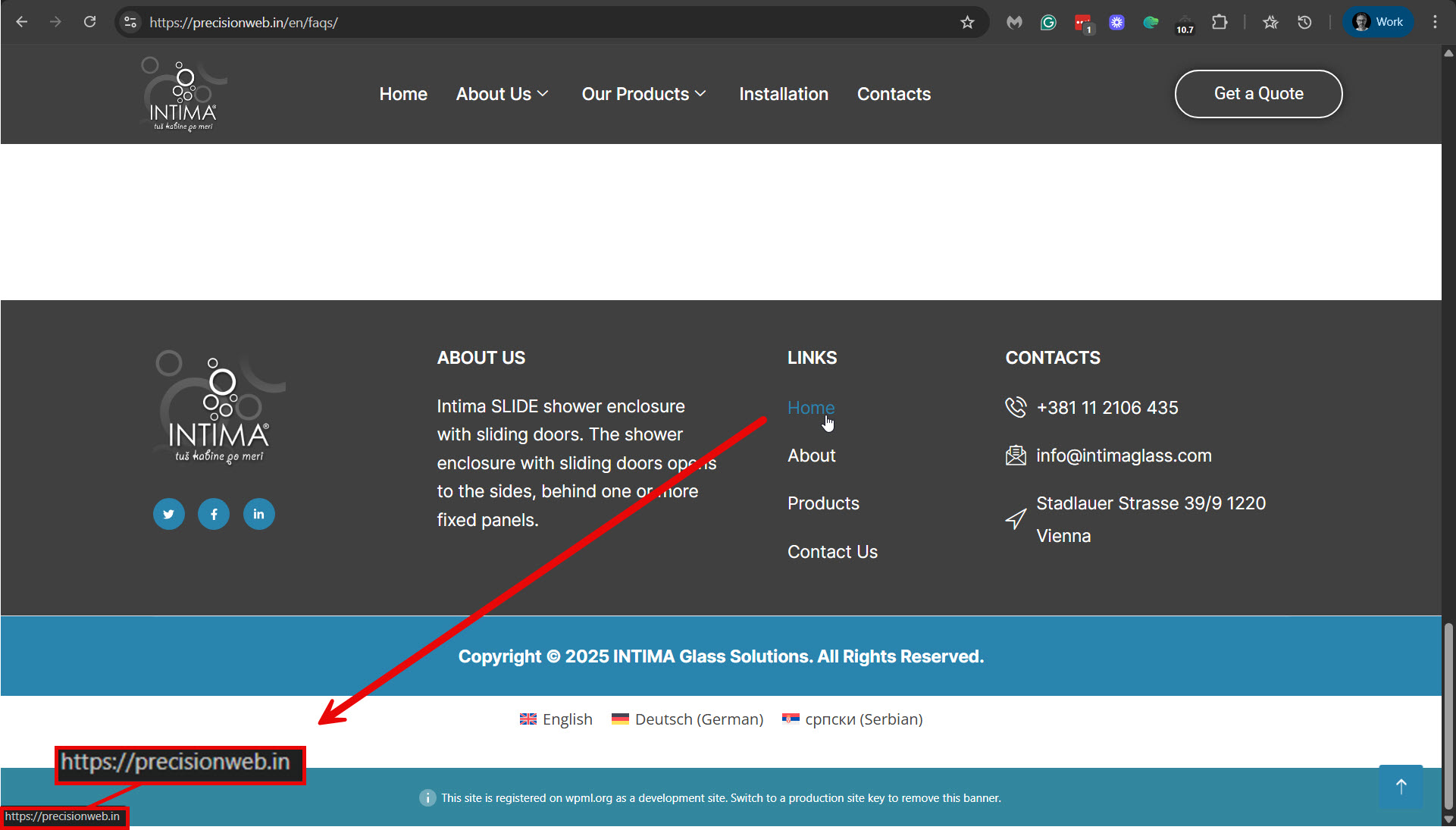Open the Grammarly extension icon
Image resolution: width=1456 pixels, height=830 pixels.
(x=1048, y=23)
